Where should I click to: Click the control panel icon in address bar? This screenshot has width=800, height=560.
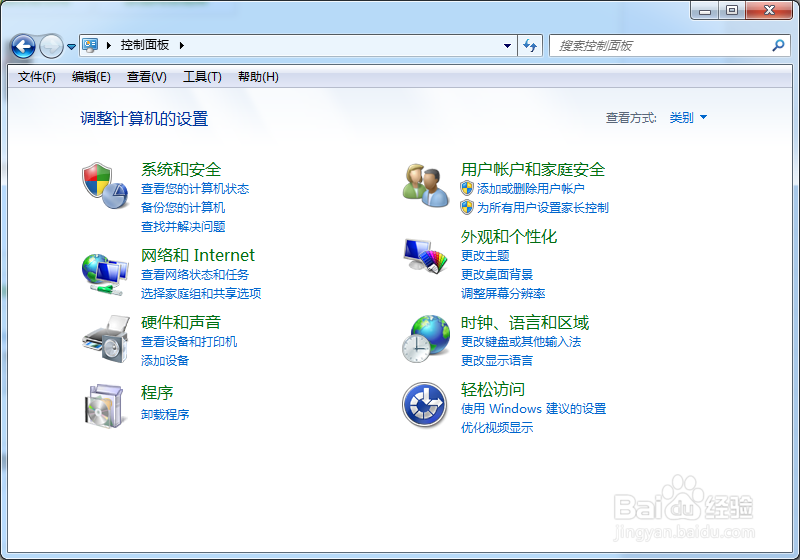pyautogui.click(x=90, y=45)
